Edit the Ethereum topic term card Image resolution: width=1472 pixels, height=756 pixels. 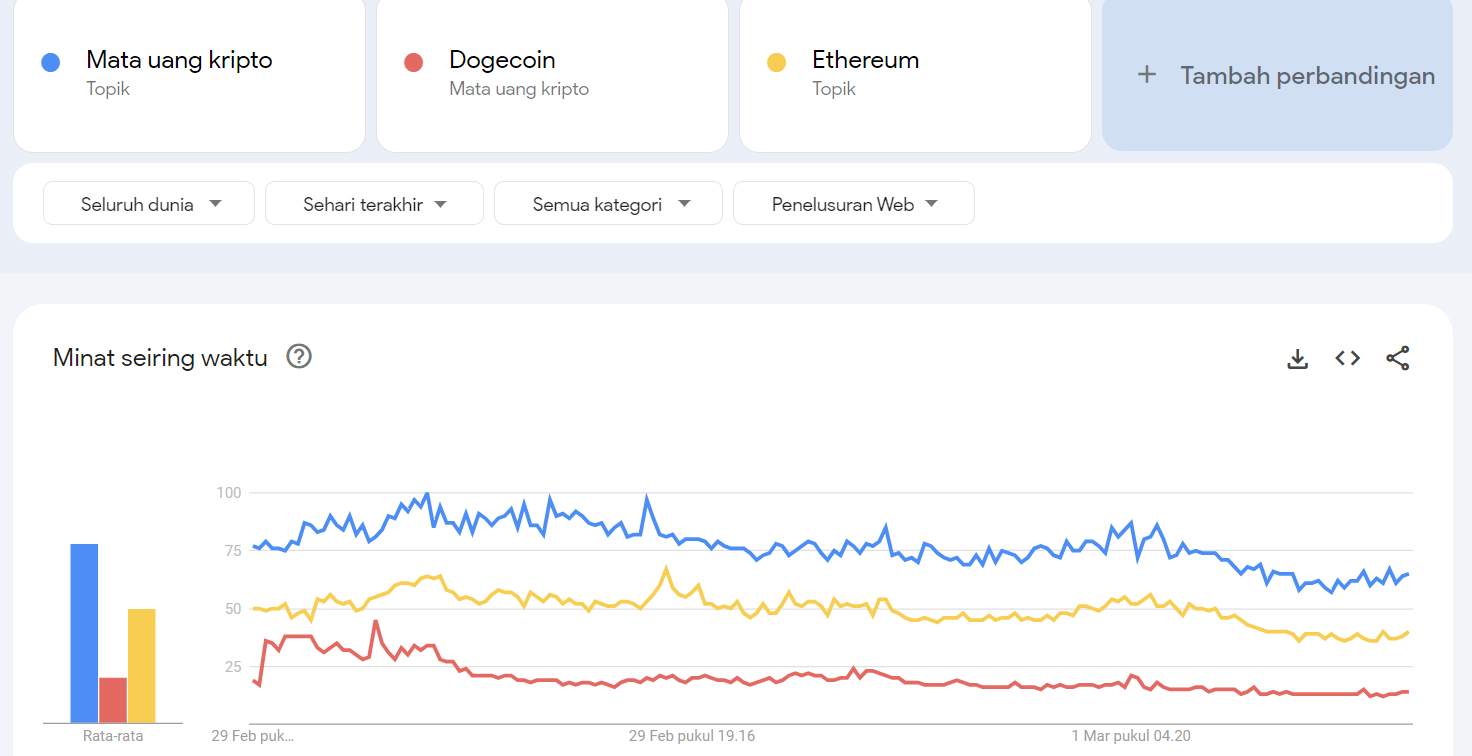(915, 74)
